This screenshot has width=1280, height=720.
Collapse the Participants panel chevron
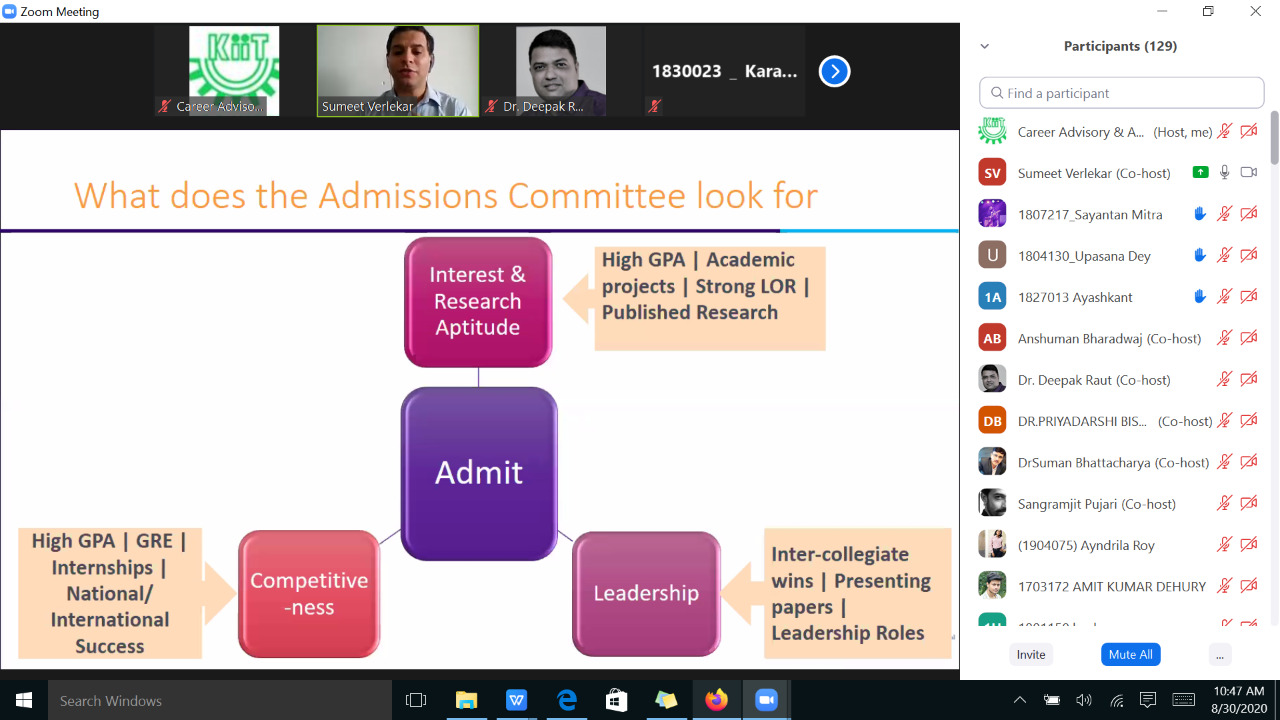(984, 46)
